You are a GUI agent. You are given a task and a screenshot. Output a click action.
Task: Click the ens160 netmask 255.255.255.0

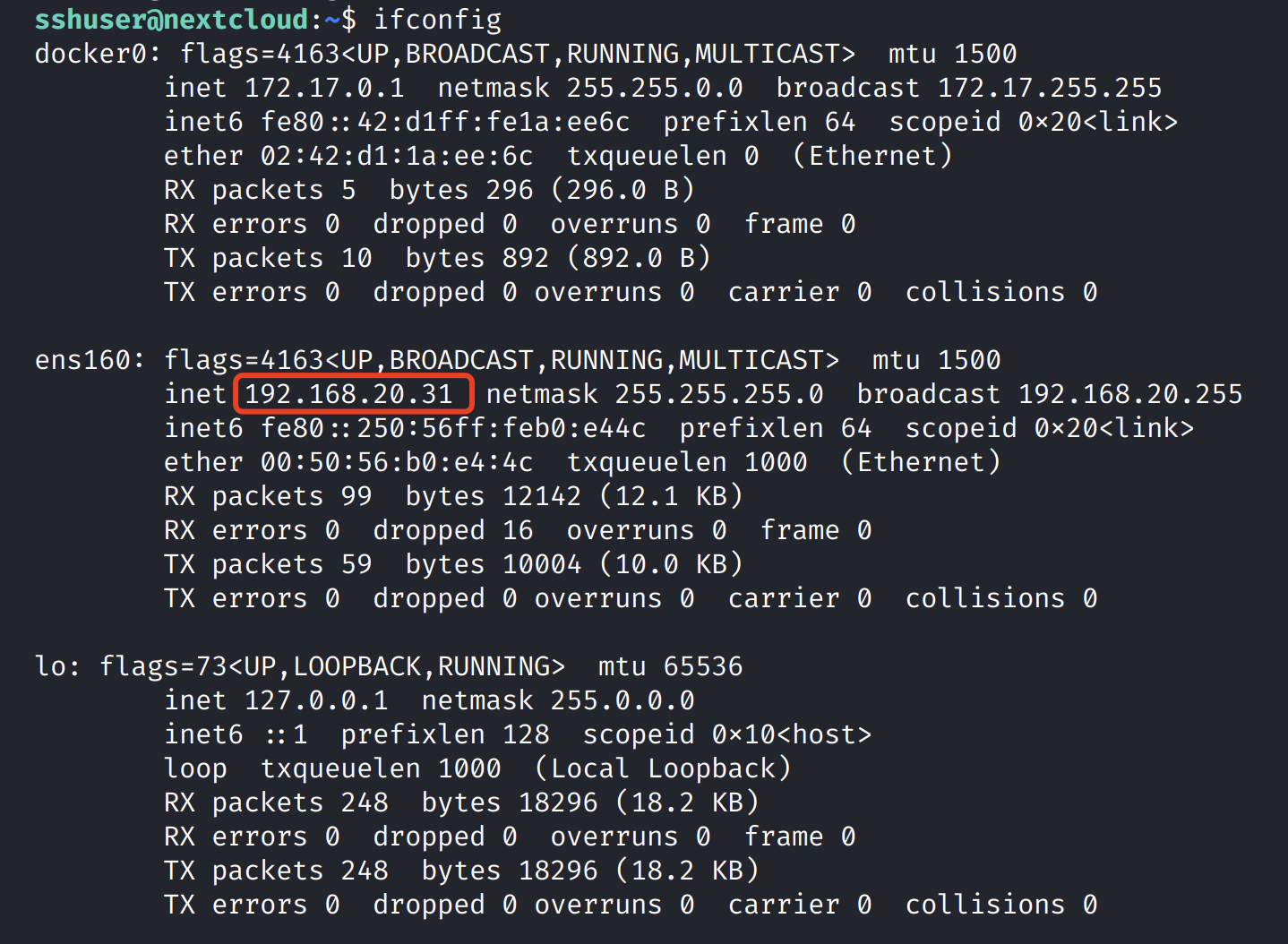[x=718, y=394]
